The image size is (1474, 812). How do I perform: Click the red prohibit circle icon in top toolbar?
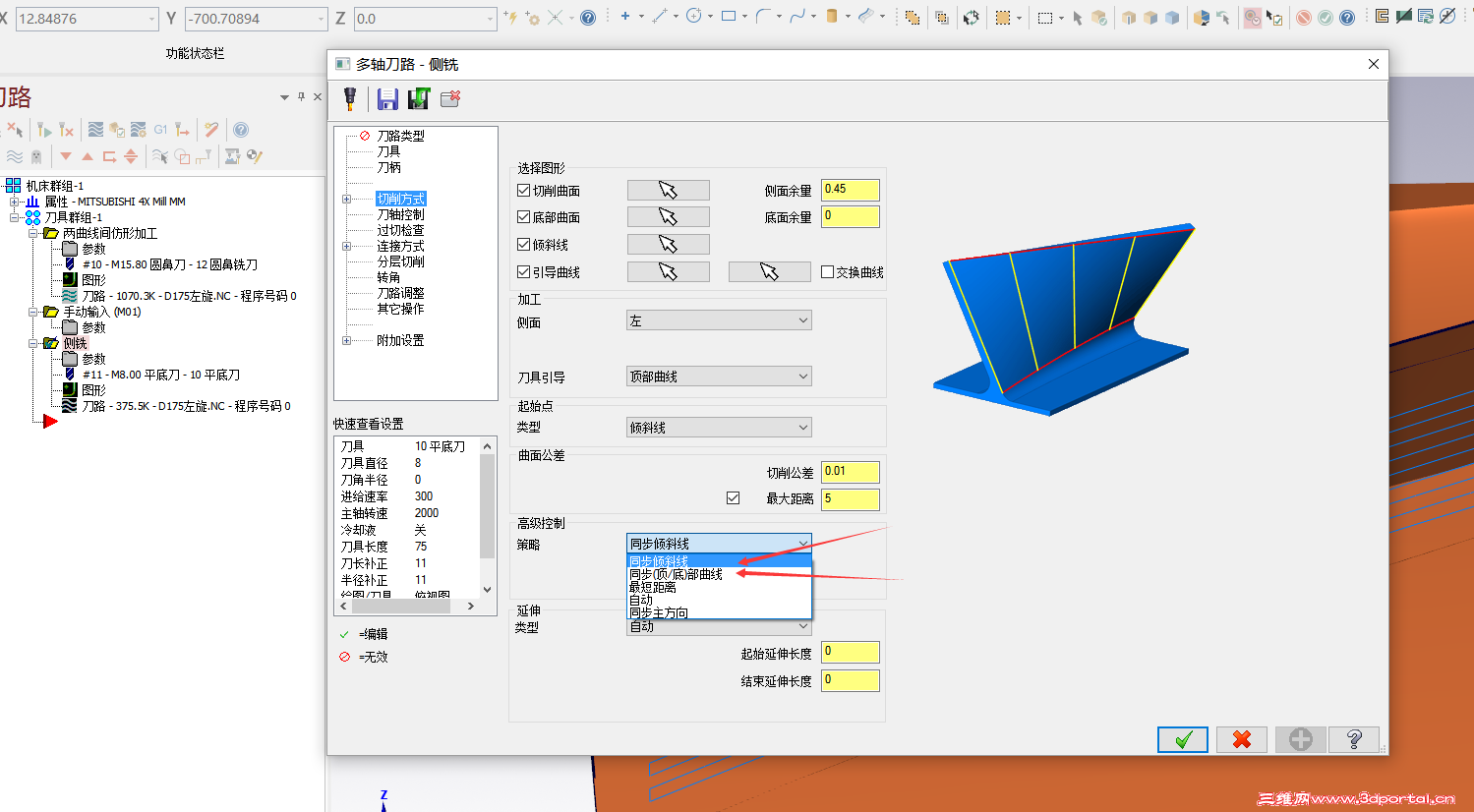(x=1304, y=18)
